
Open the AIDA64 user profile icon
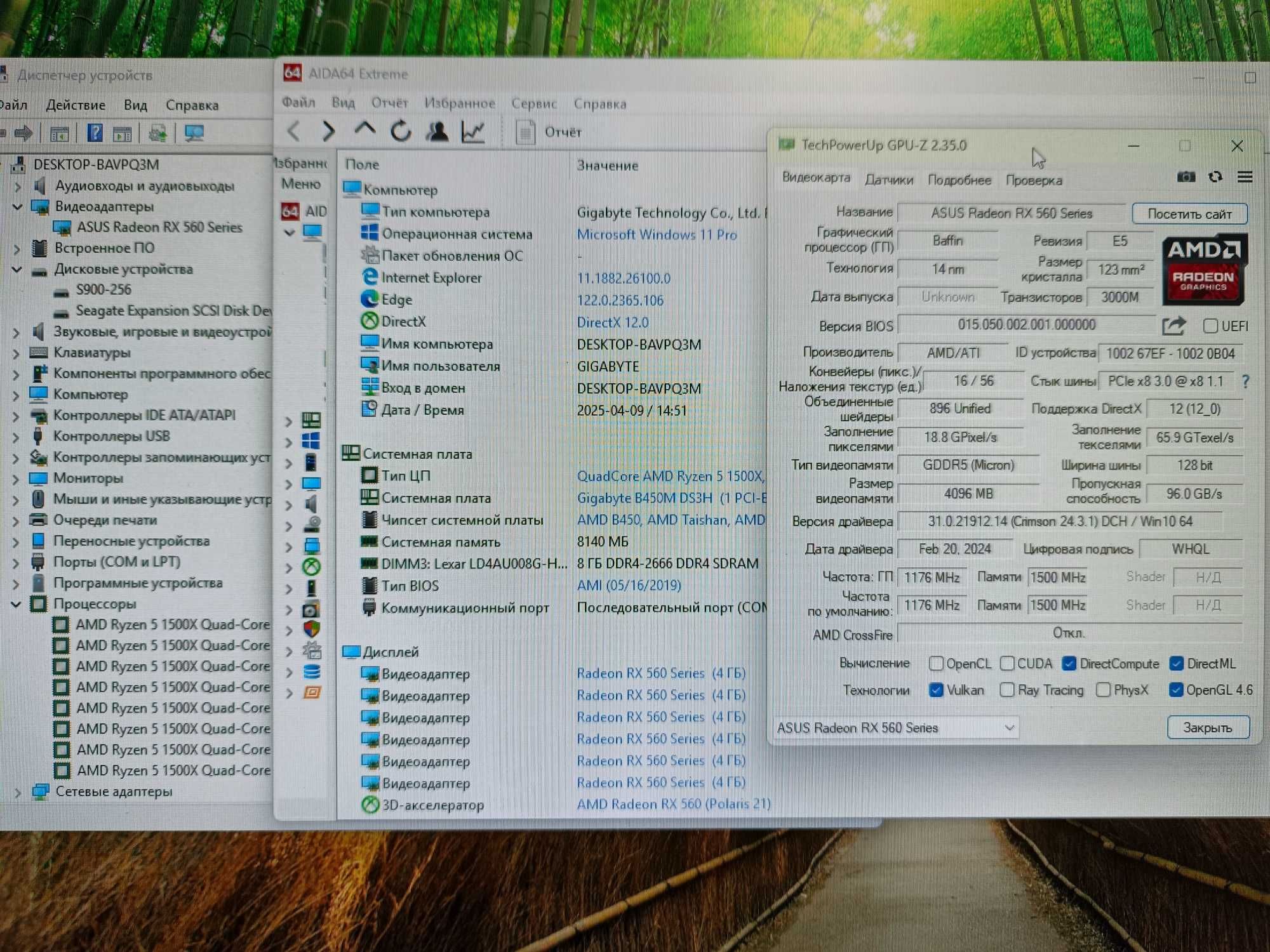pos(438,131)
